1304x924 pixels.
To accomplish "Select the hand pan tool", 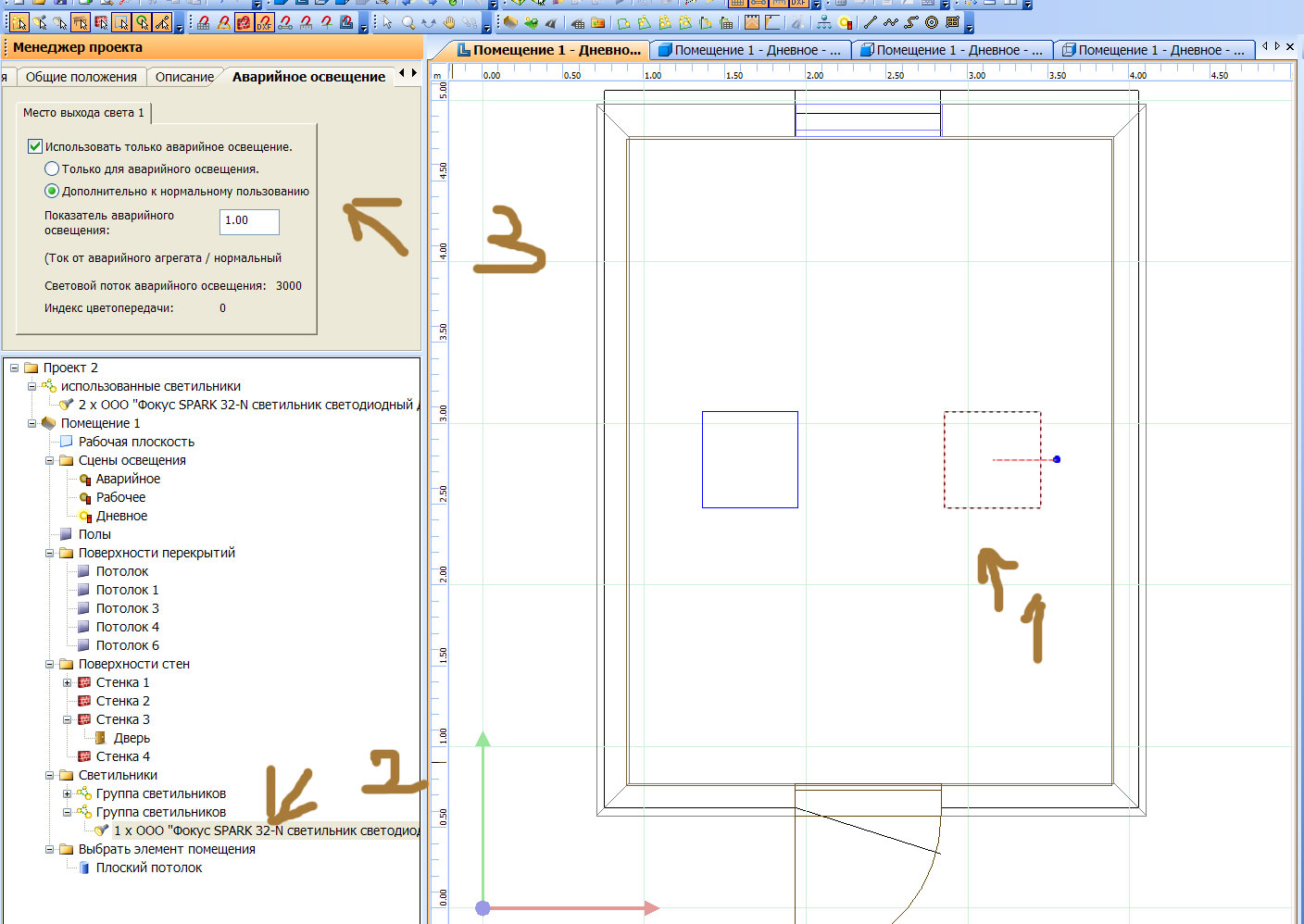I will [450, 22].
